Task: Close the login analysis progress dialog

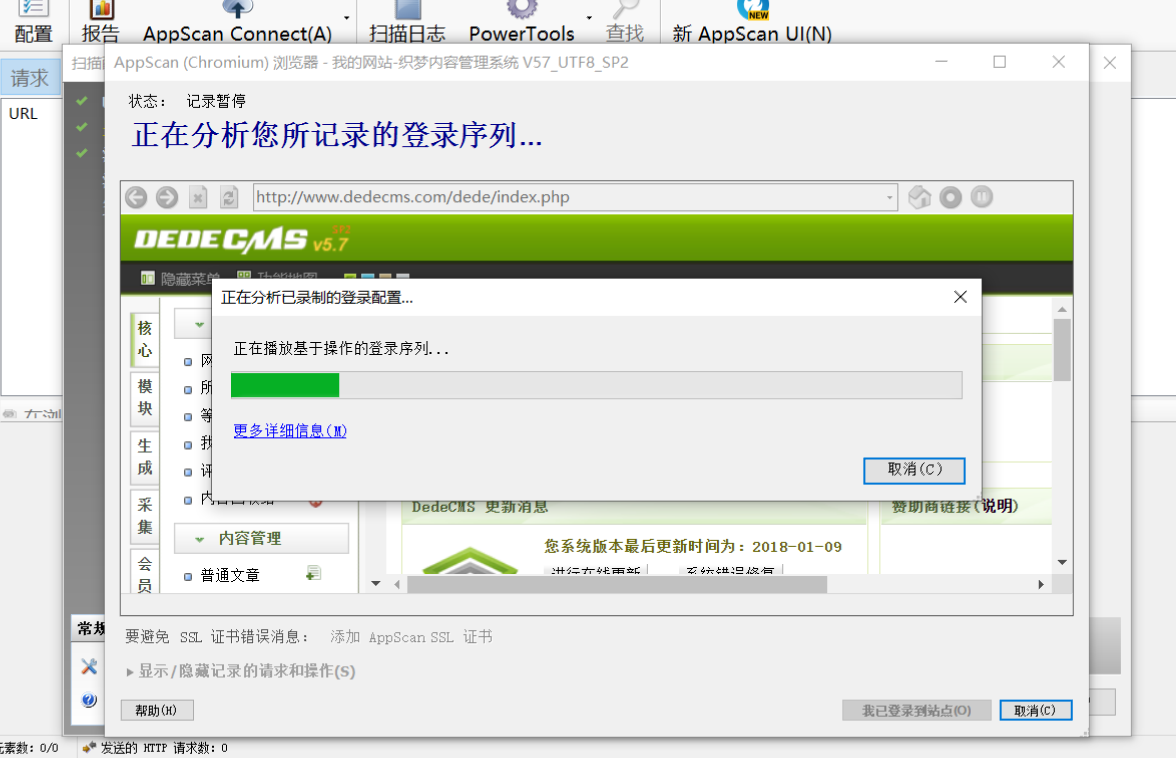Action: coord(960,297)
